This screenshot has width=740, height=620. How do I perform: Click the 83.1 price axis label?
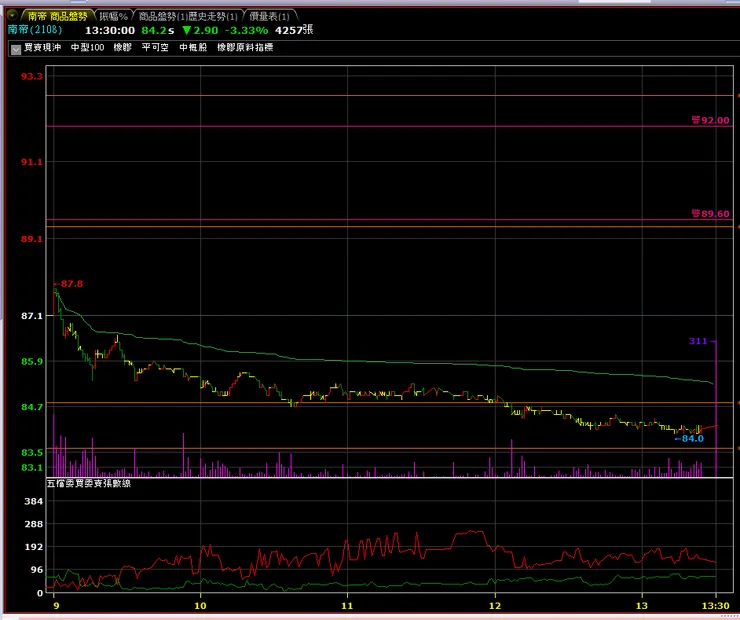click(32, 468)
